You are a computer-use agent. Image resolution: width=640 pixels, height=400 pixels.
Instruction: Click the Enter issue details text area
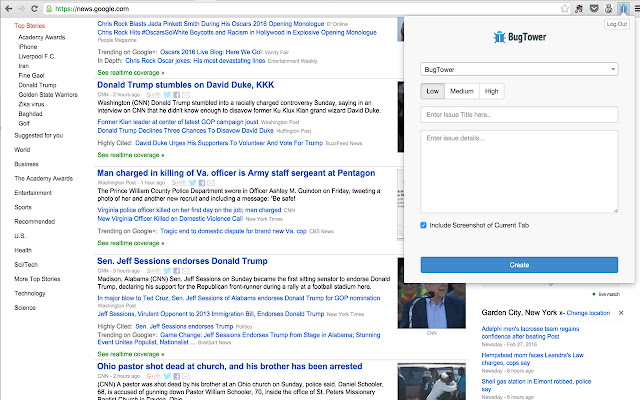[519, 171]
